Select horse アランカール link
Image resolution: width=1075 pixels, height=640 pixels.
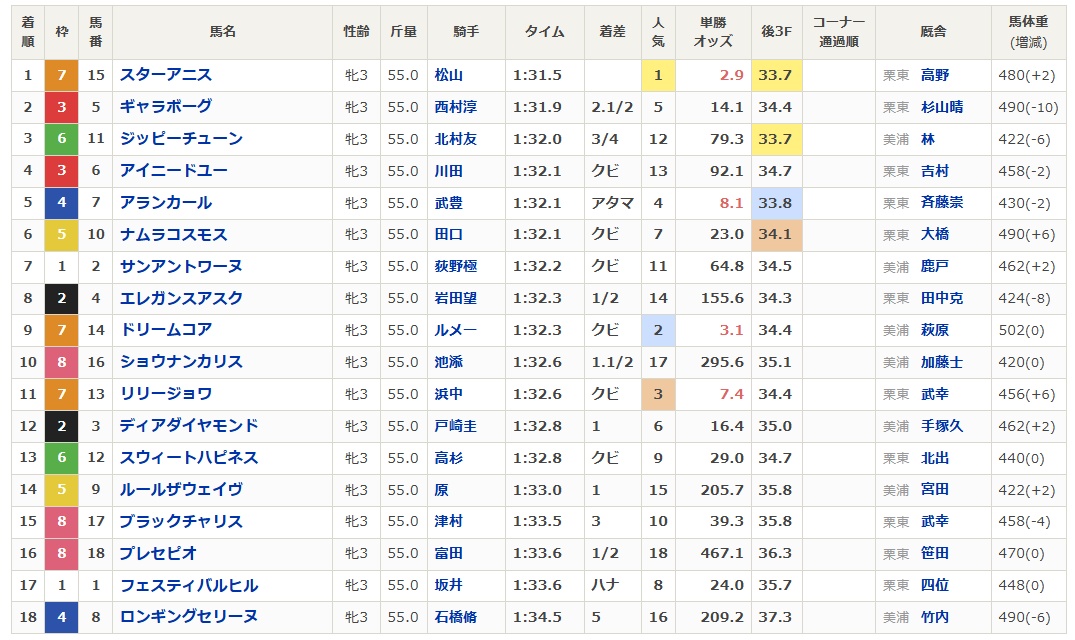point(166,203)
